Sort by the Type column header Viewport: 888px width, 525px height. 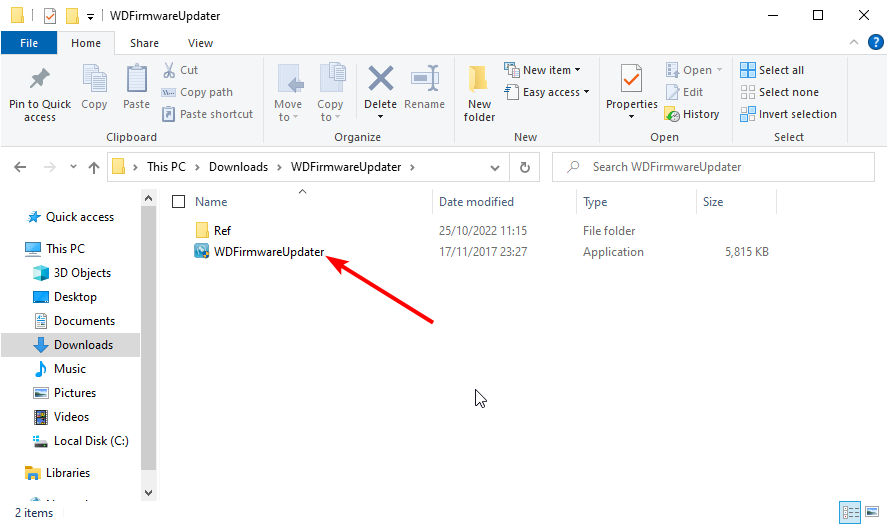tap(595, 202)
